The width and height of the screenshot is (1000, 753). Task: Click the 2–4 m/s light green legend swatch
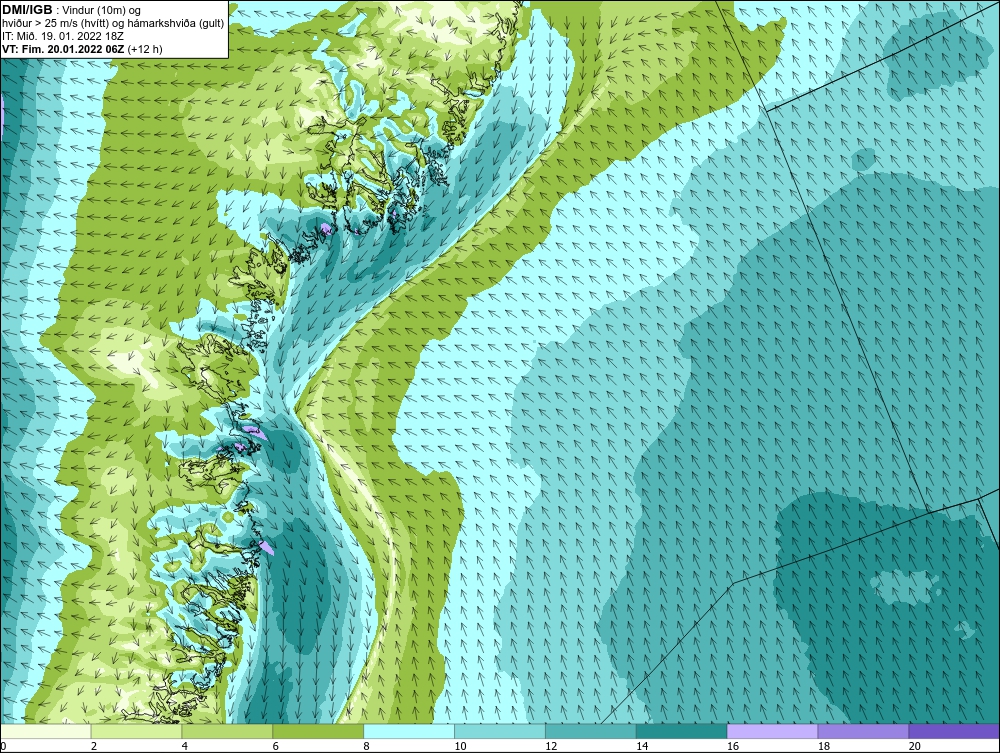pos(136,731)
